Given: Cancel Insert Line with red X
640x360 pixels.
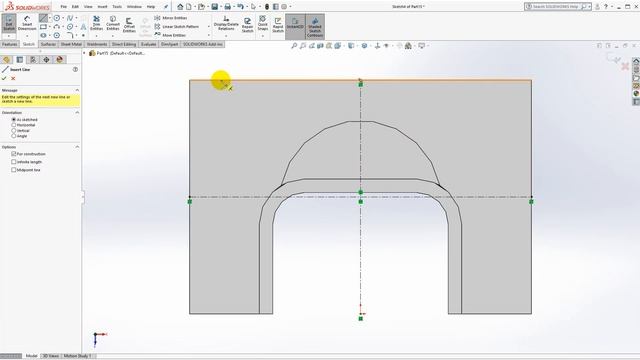Looking at the screenshot, I should click(x=13, y=78).
